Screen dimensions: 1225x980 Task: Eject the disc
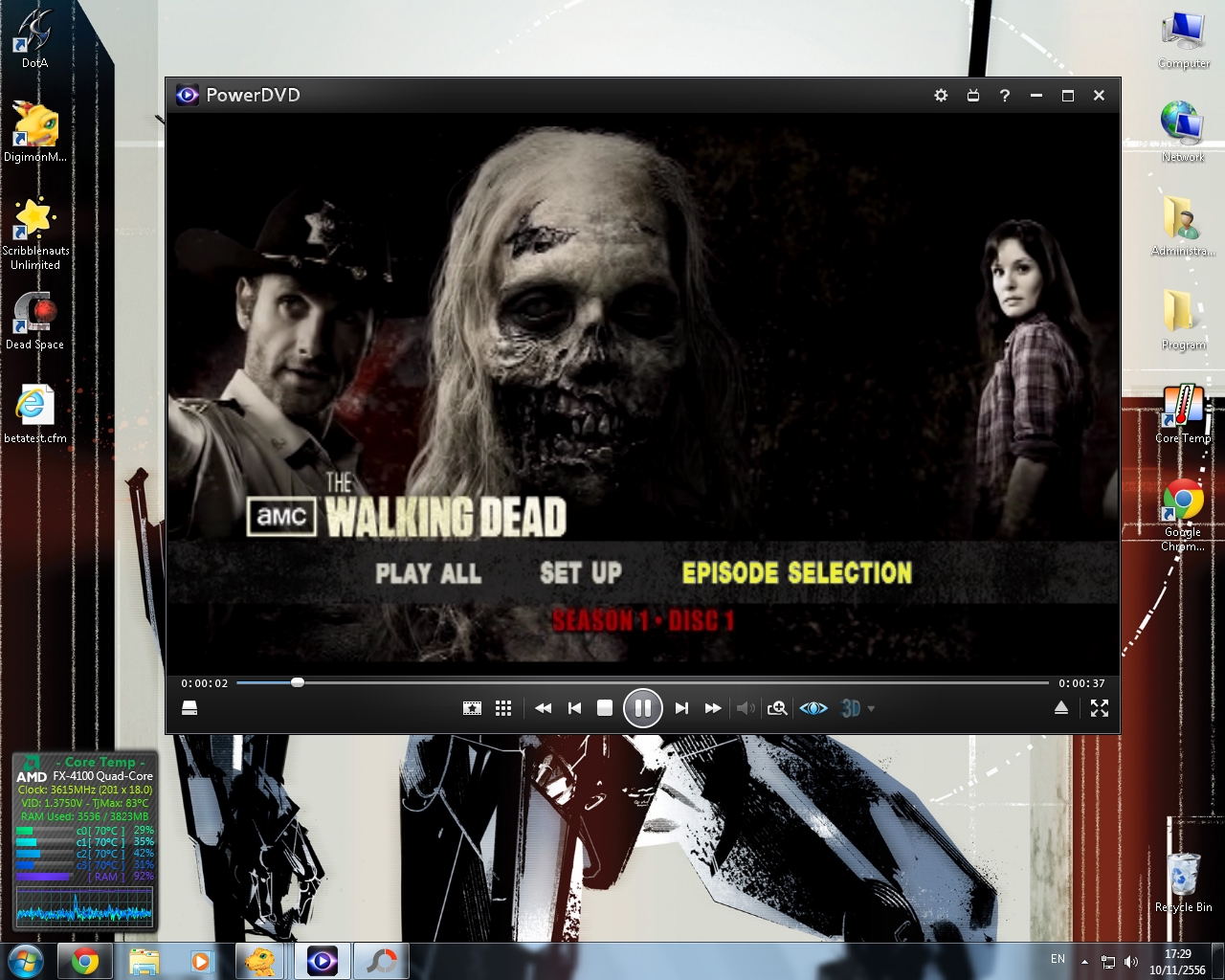click(x=1061, y=708)
